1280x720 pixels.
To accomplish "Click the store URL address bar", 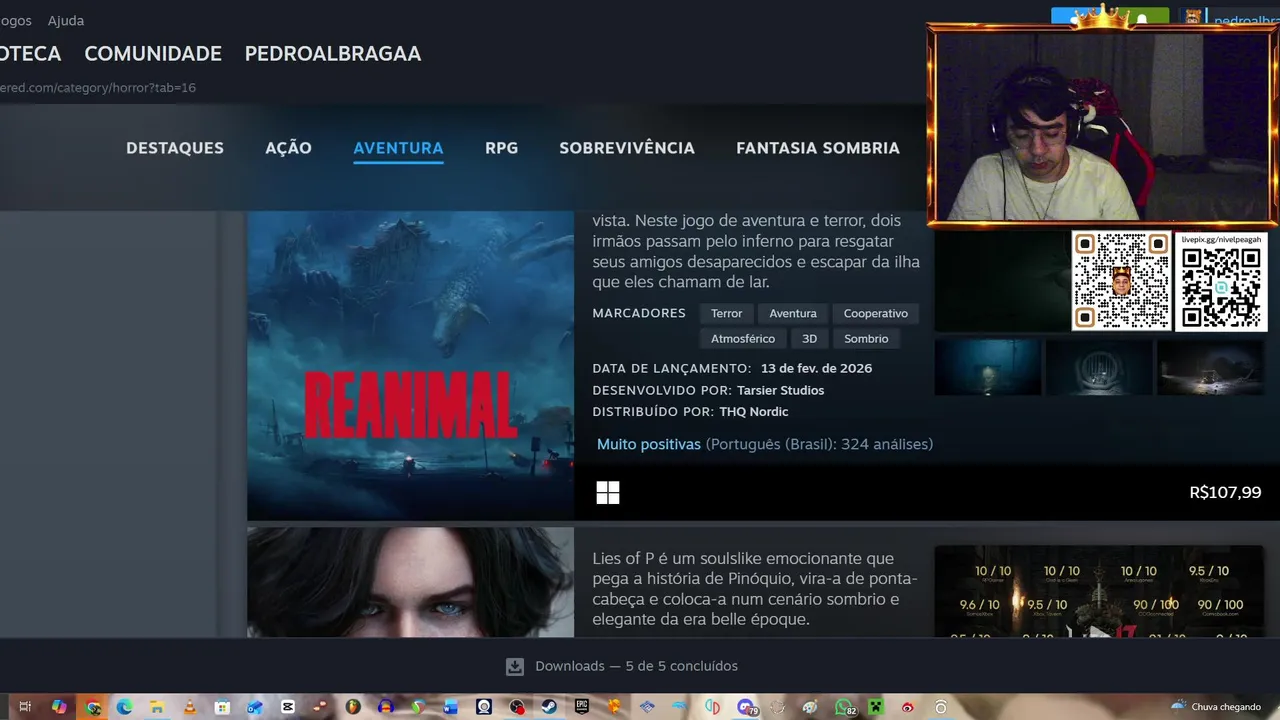I will tap(98, 88).
